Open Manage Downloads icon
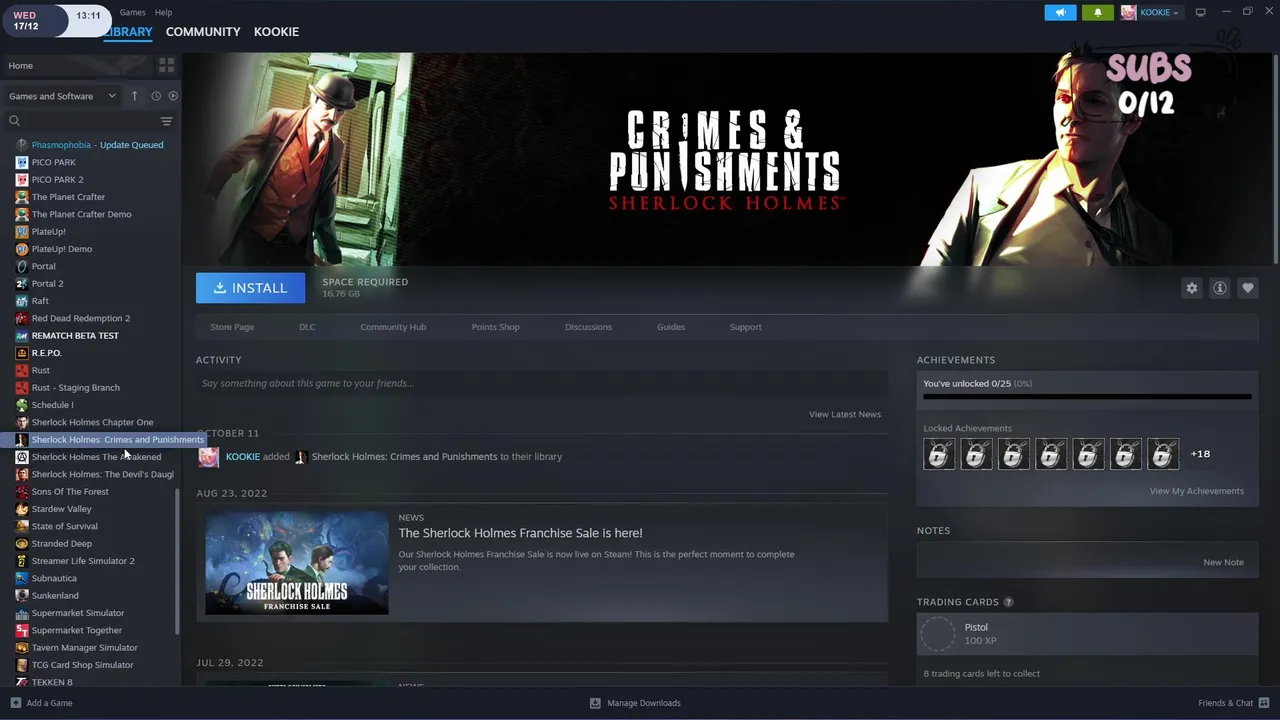The width and height of the screenshot is (1280, 720). point(595,703)
